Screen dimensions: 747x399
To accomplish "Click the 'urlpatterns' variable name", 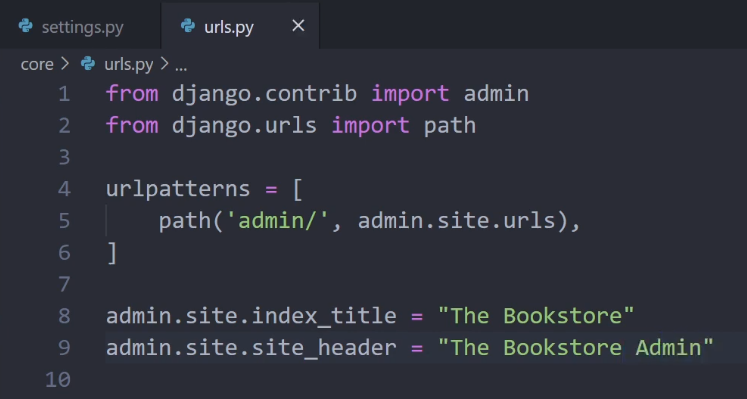I will click(178, 190).
